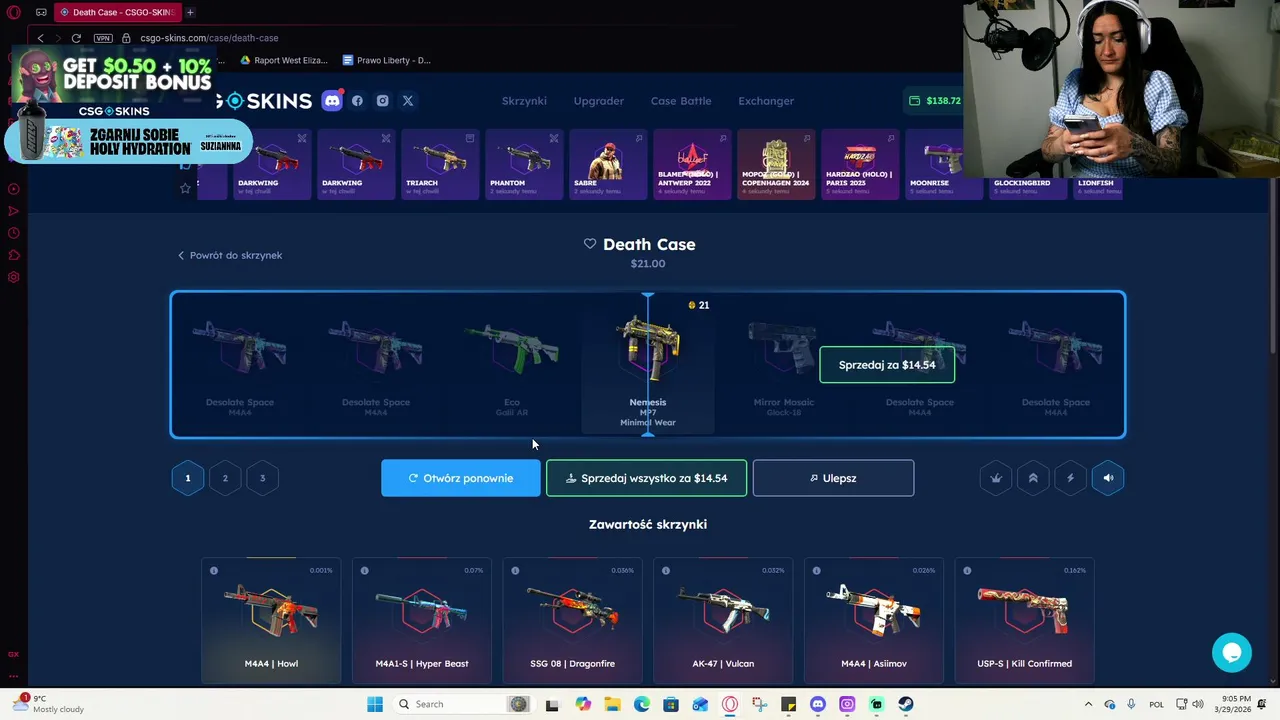Open the live chat support bubble
This screenshot has height=720, width=1280.
click(x=1232, y=652)
